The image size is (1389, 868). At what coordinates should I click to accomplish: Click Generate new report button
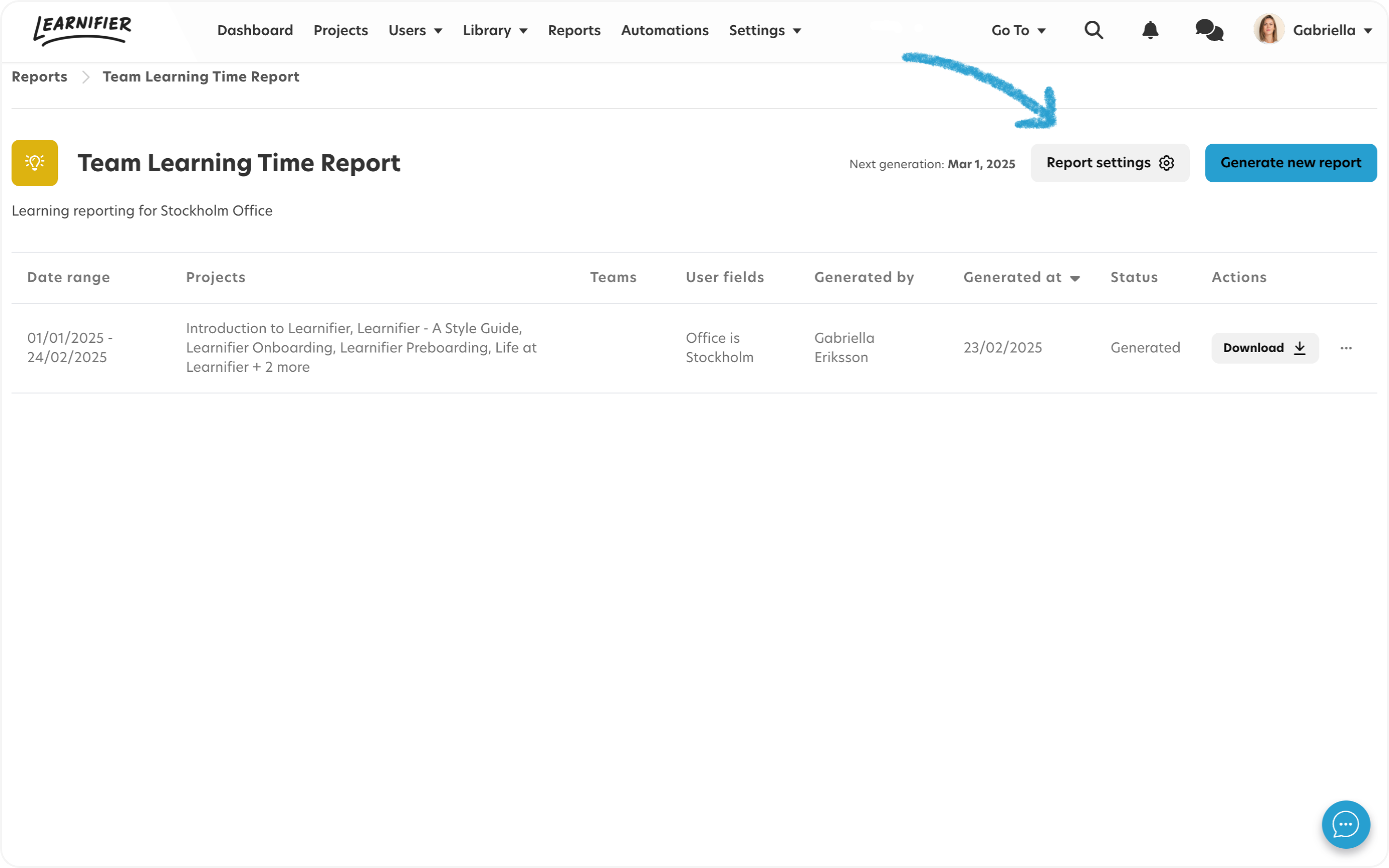(x=1291, y=163)
